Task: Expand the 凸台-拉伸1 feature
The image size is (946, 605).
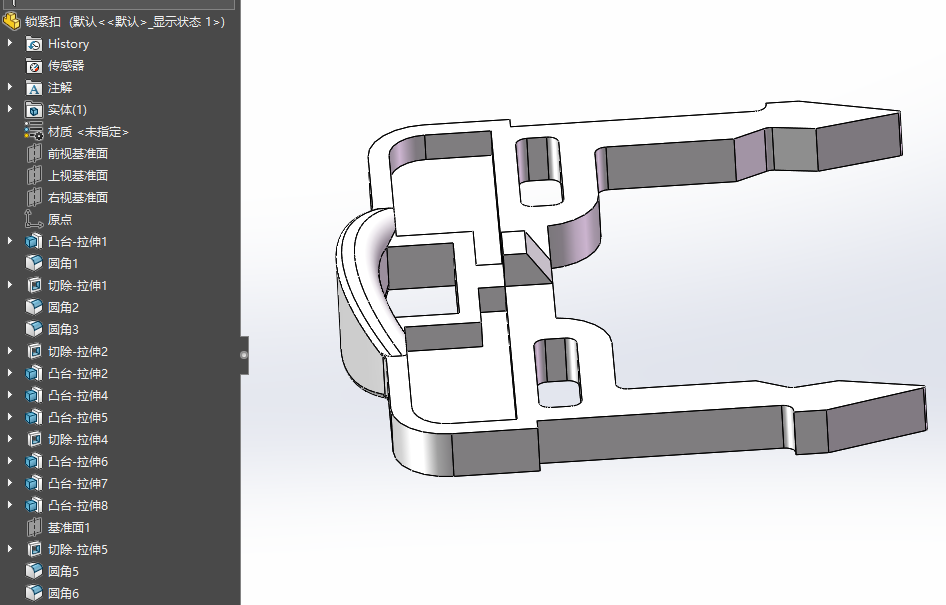Action: (10, 241)
